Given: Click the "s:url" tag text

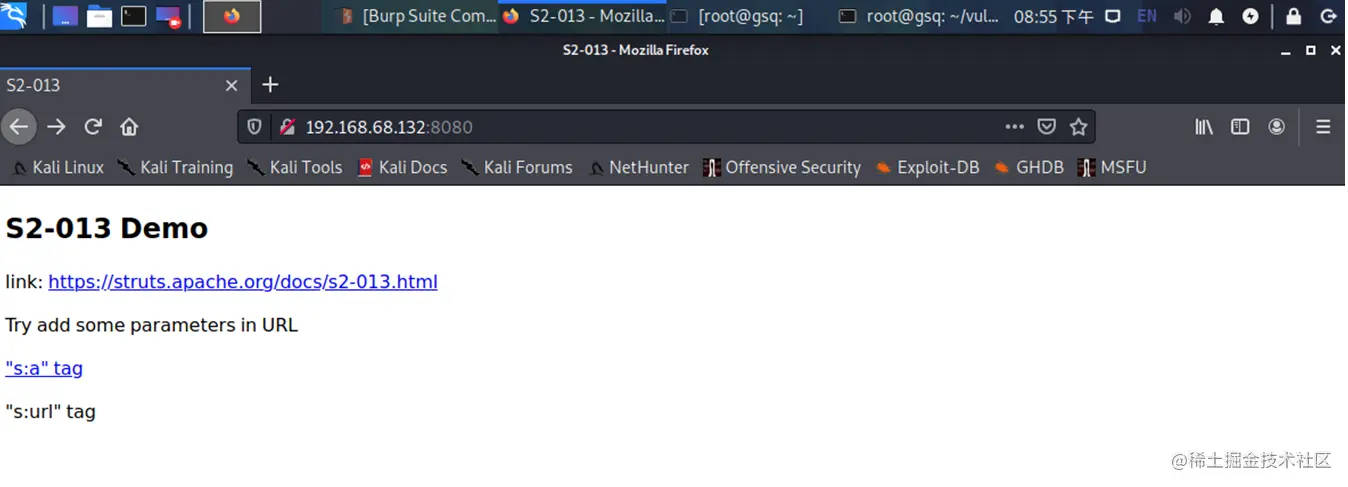Looking at the screenshot, I should click(x=50, y=411).
